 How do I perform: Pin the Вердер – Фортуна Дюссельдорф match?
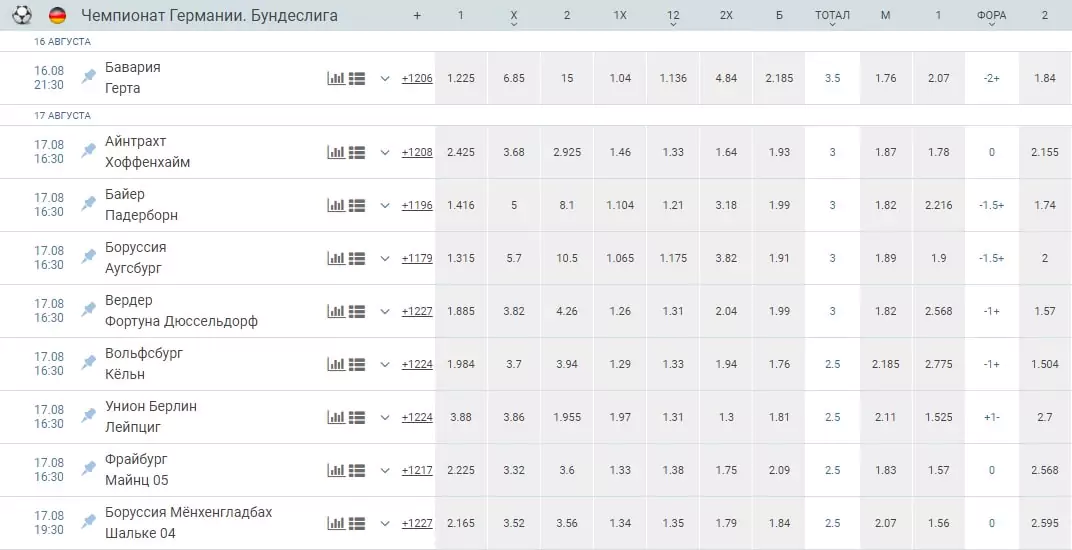[88, 310]
